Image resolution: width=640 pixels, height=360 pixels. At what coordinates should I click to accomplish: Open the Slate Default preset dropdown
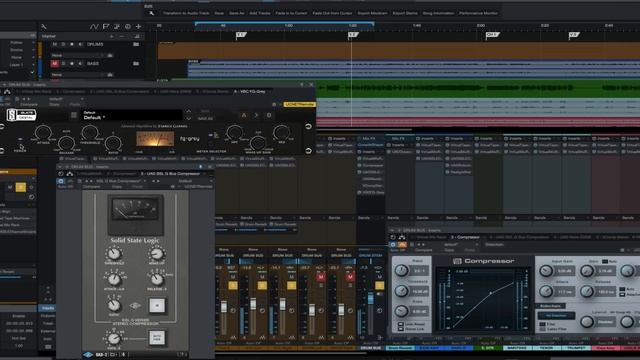pyautogui.click(x=131, y=115)
